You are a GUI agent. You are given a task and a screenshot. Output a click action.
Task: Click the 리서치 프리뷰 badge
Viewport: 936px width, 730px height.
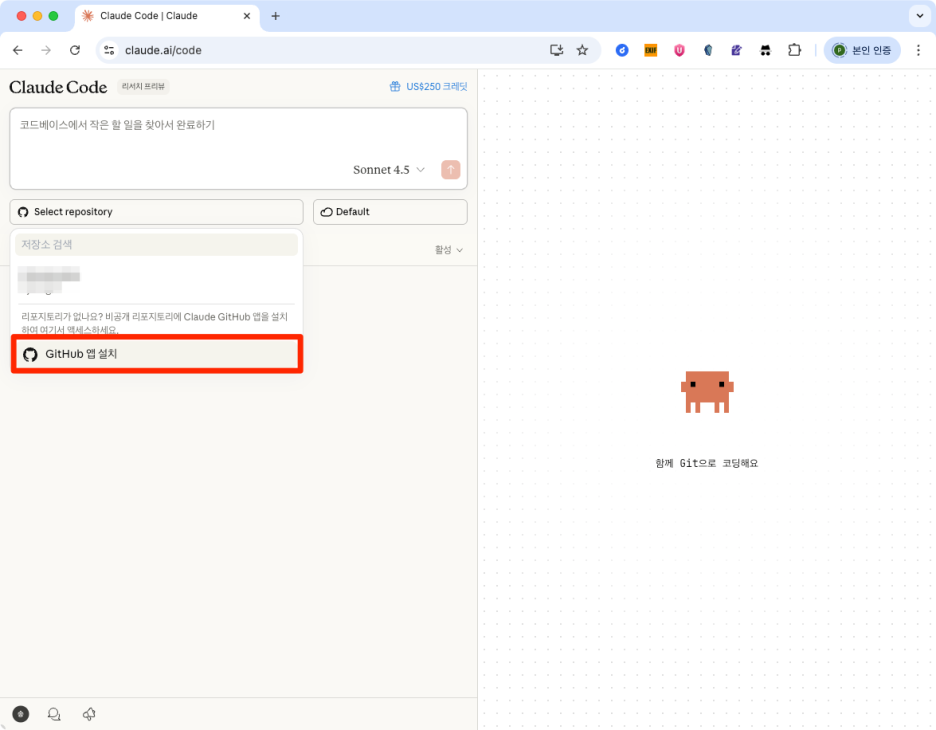tap(143, 87)
